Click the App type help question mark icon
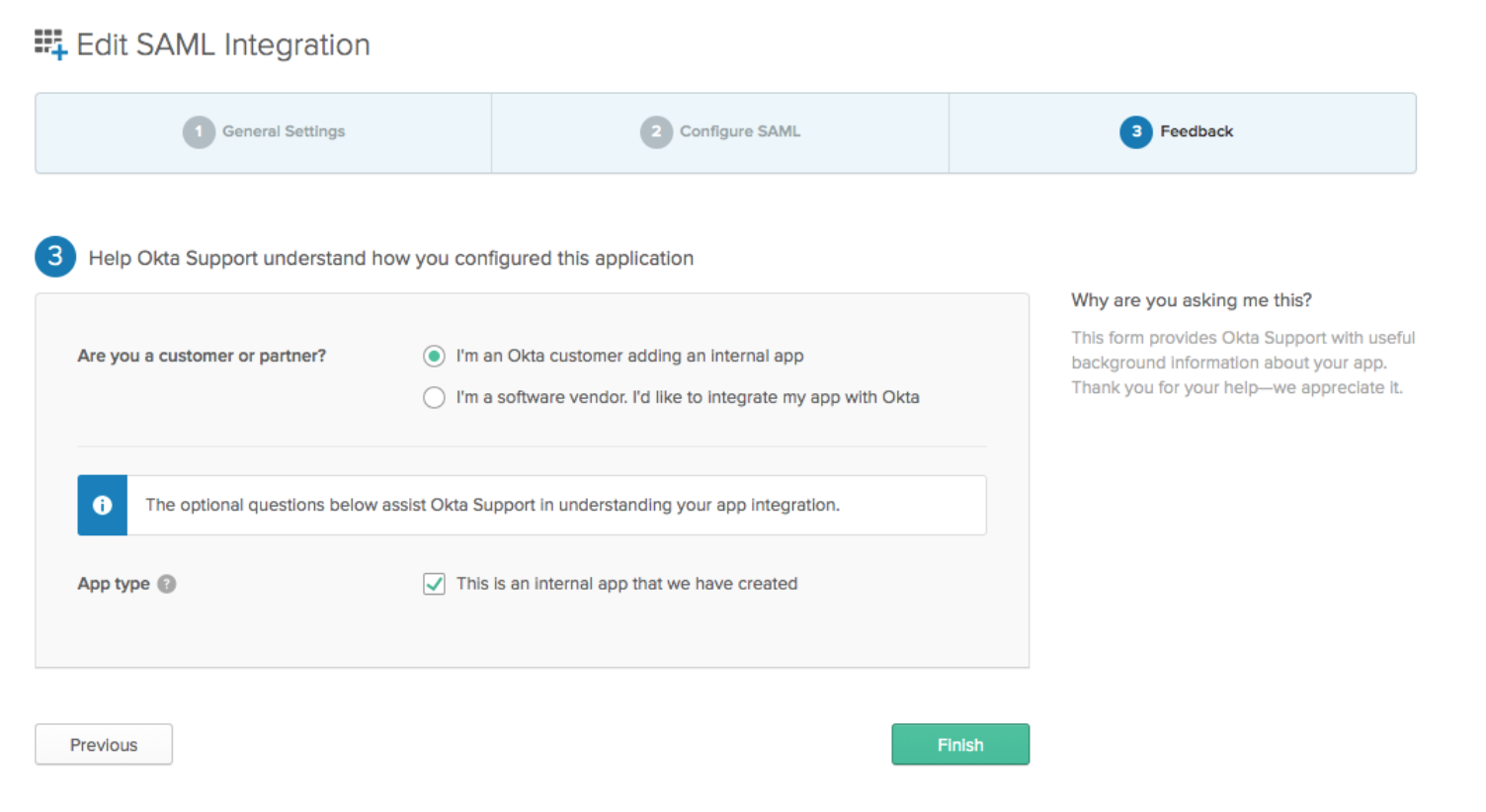Viewport: 1486px width, 812px height. [167, 584]
